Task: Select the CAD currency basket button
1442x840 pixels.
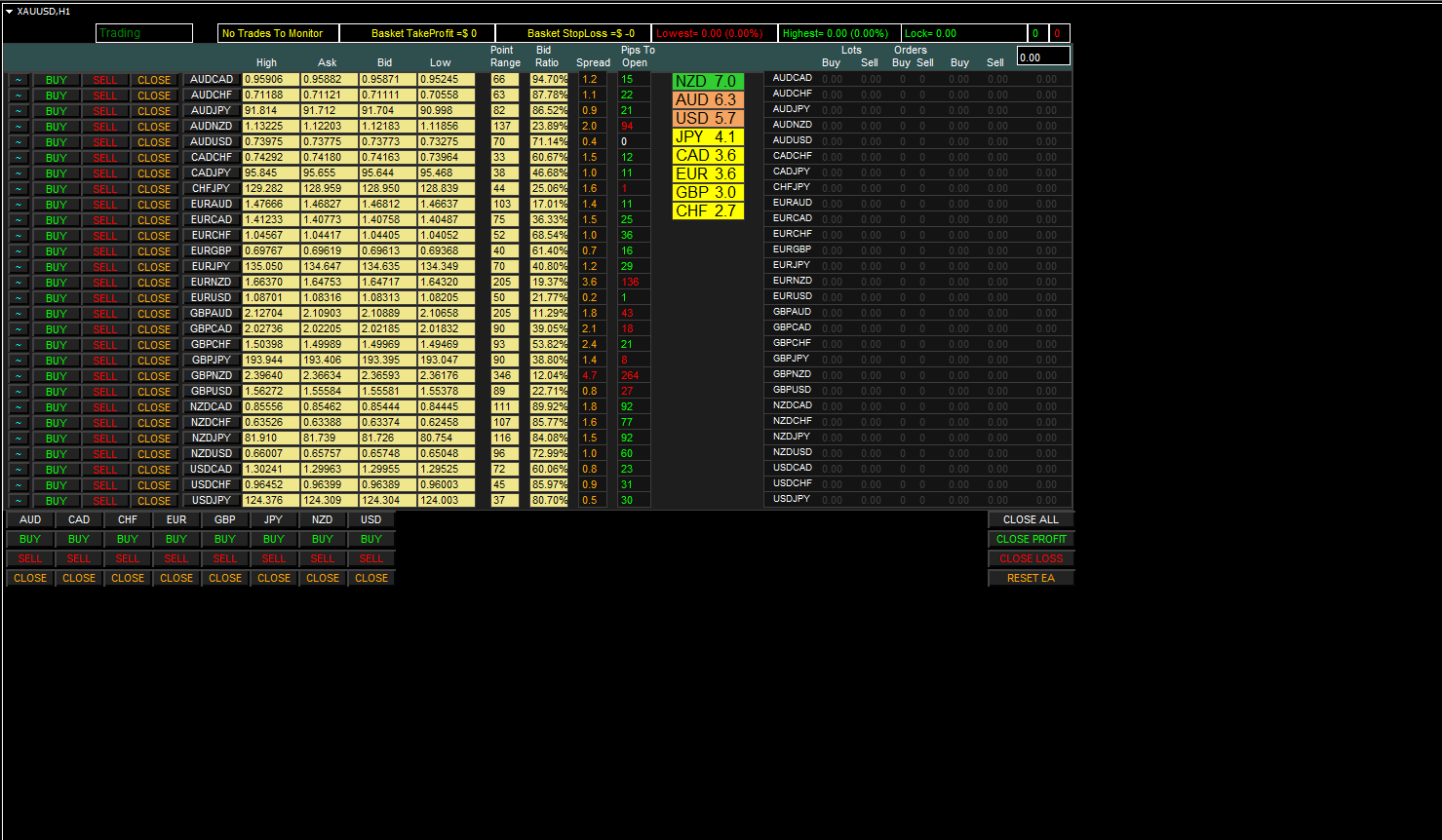Action: click(79, 519)
